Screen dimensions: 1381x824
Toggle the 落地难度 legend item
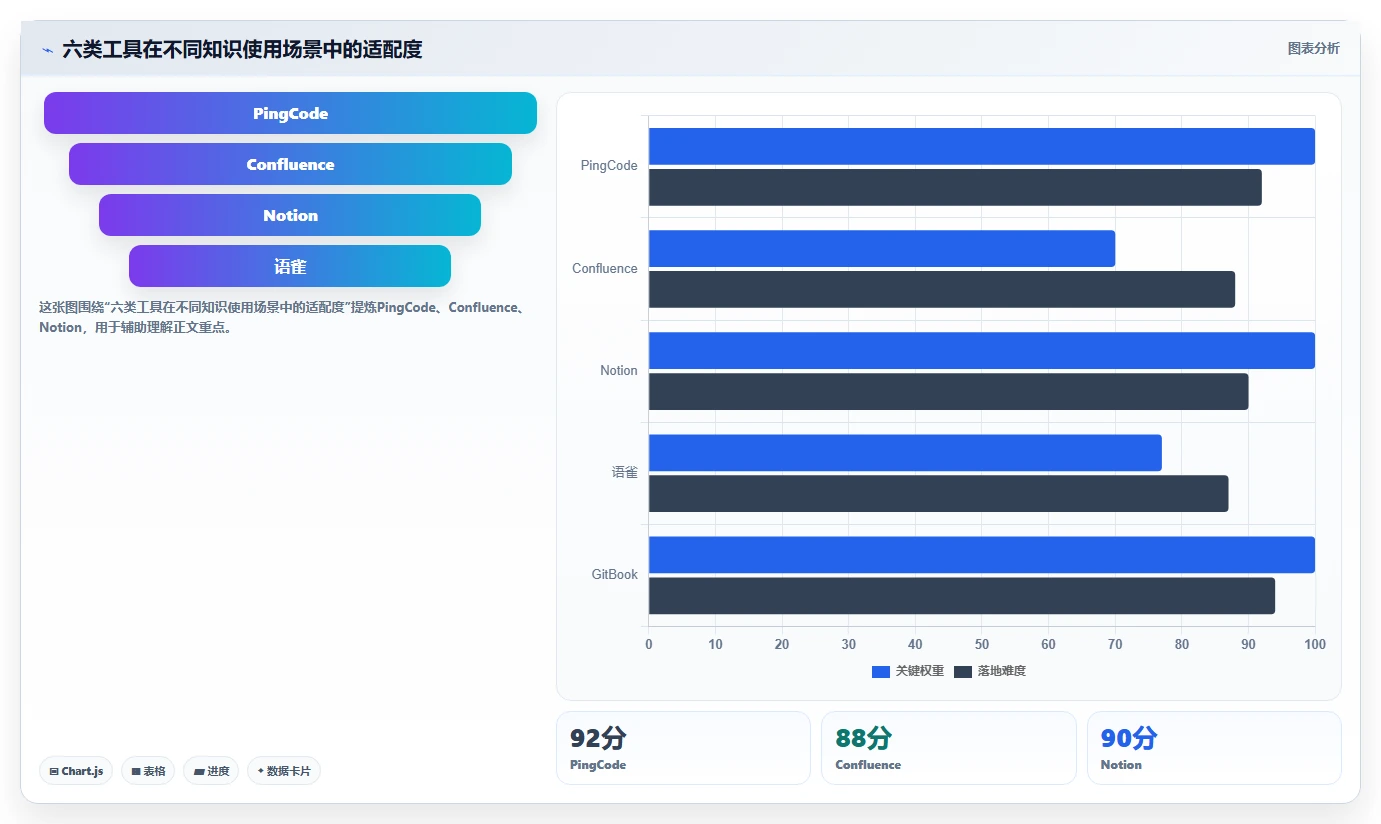tap(990, 671)
